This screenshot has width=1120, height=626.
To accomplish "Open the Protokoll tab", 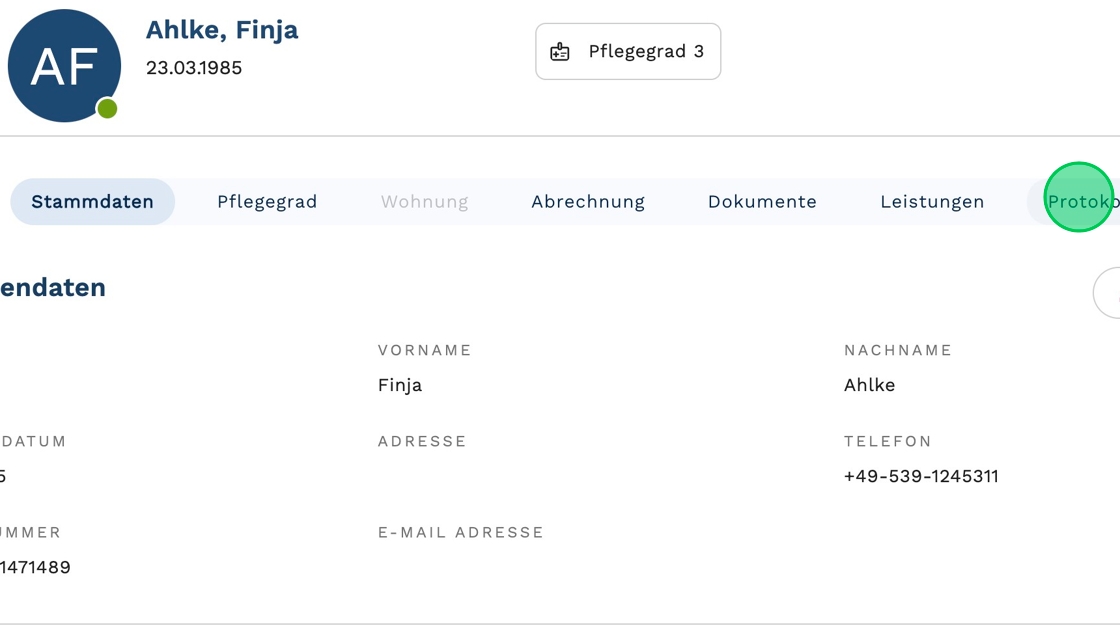I will pyautogui.click(x=1080, y=202).
